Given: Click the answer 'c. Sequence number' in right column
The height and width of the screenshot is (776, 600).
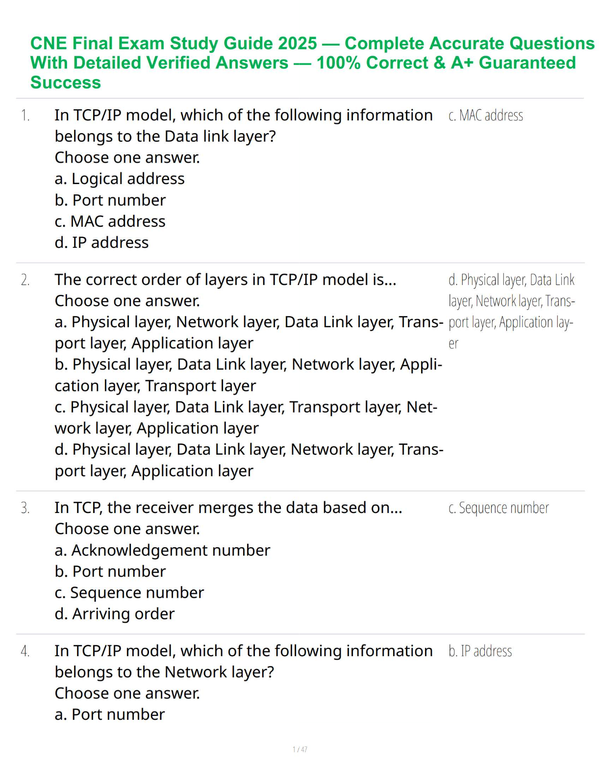Looking at the screenshot, I should tap(499, 508).
